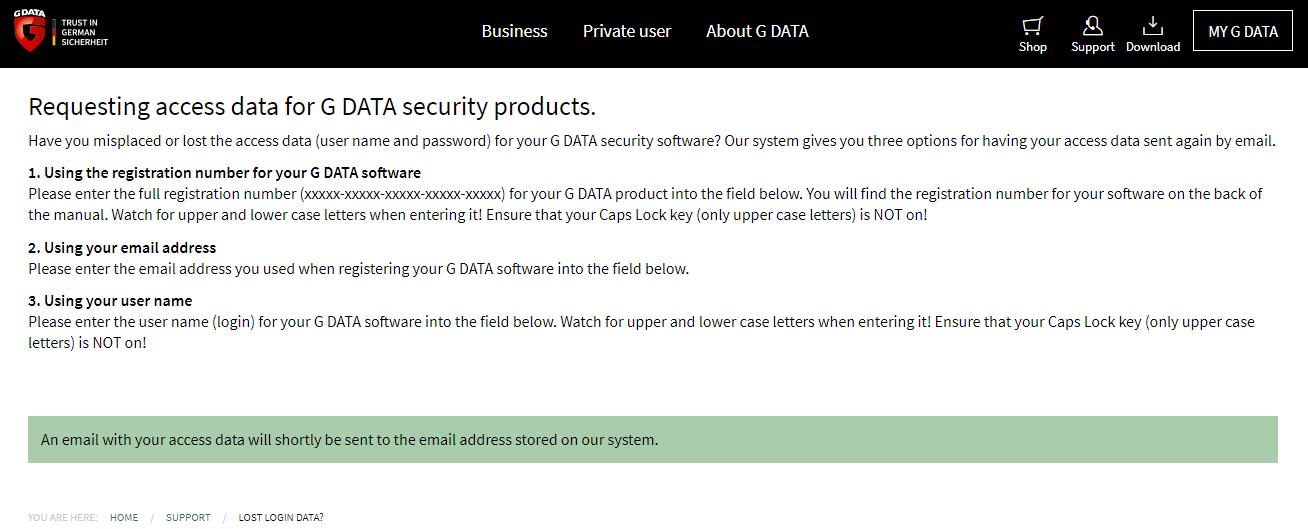
Task: Open the SUPPORT breadcrumb link
Action: point(188,518)
